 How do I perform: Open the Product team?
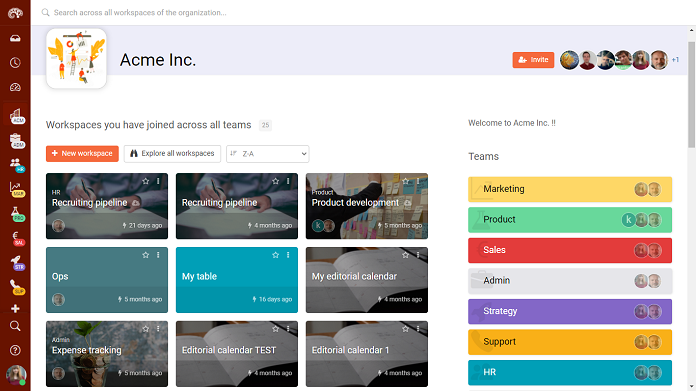(x=570, y=220)
